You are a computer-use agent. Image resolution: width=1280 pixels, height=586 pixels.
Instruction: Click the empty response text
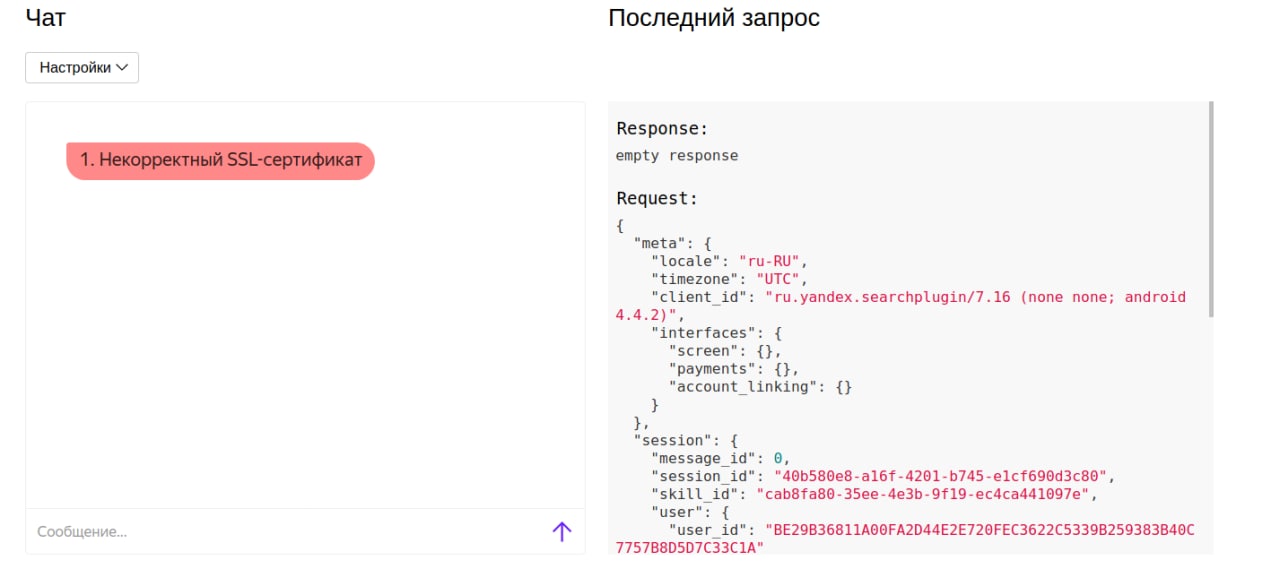coord(677,156)
